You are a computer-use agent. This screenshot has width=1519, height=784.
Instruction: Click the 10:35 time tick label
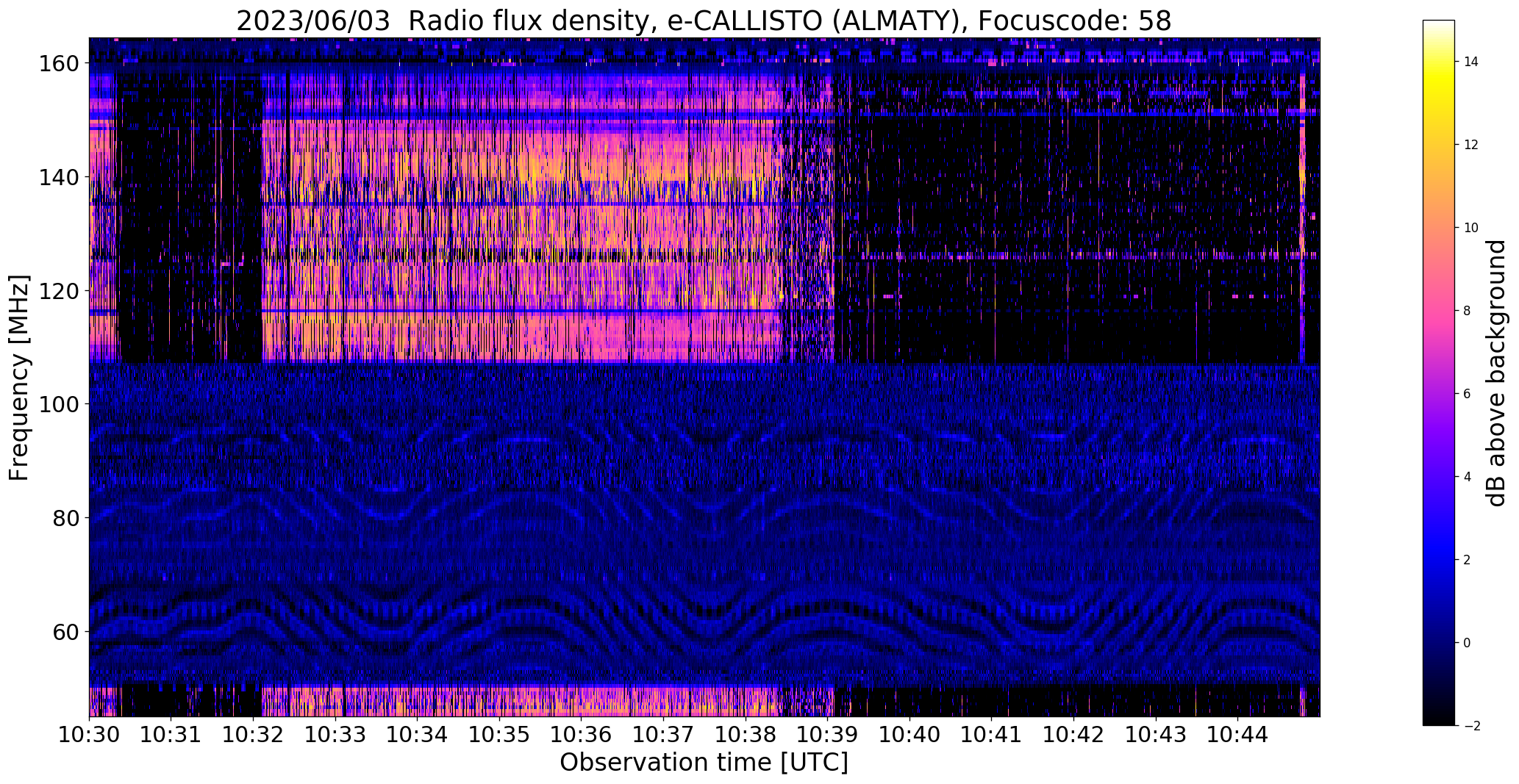click(x=499, y=734)
